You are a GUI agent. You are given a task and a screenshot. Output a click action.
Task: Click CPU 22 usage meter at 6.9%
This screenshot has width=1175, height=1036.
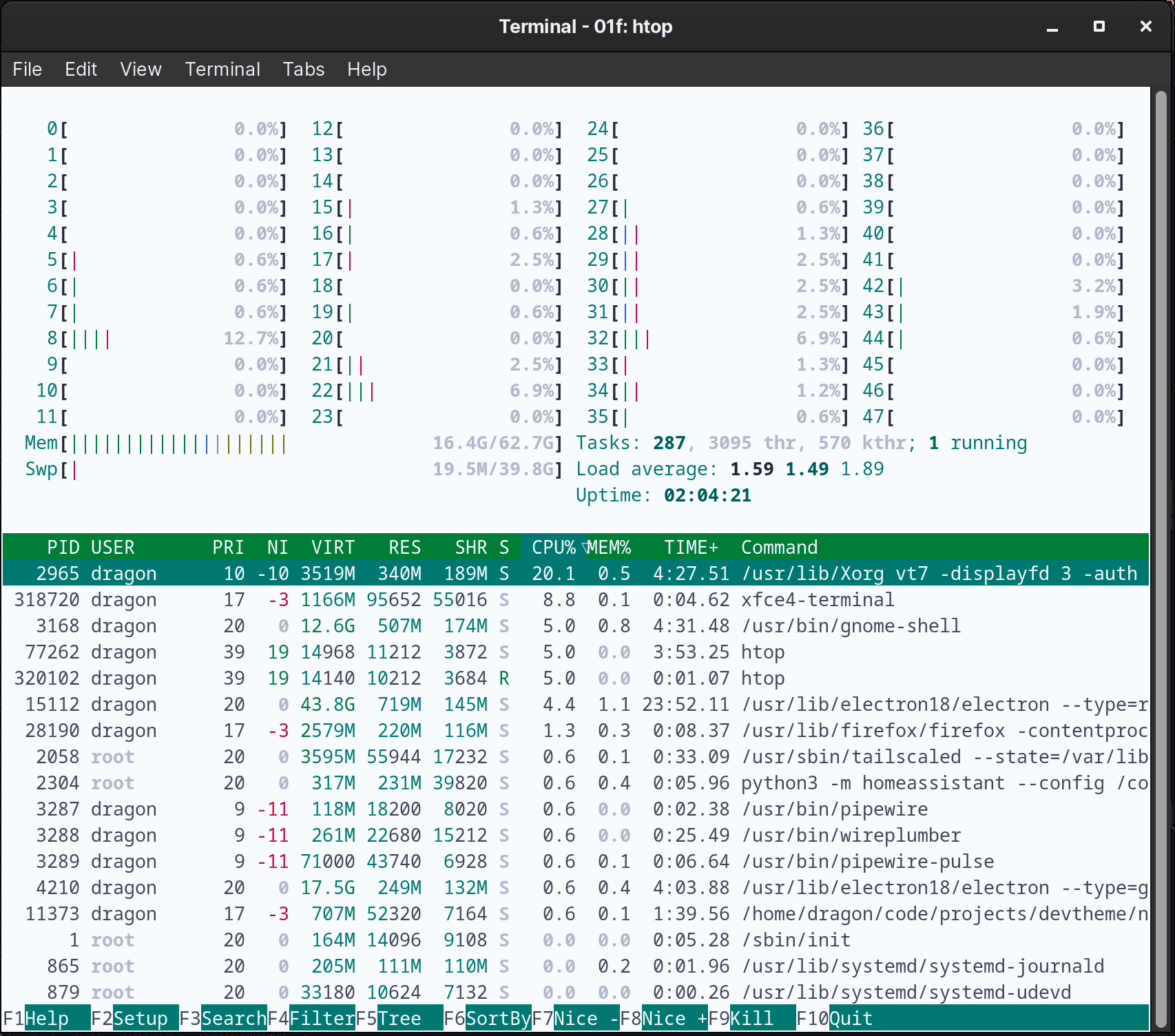pyautogui.click(x=437, y=391)
